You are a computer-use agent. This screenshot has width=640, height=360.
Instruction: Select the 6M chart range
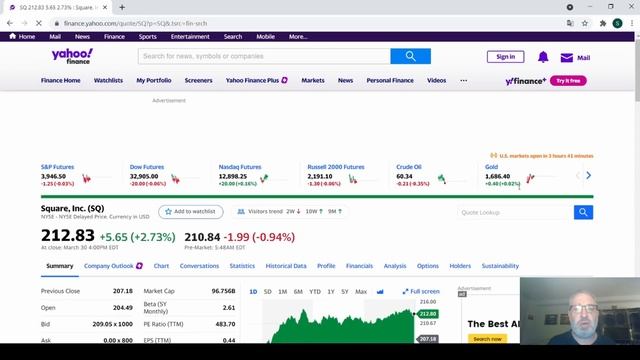(298, 291)
